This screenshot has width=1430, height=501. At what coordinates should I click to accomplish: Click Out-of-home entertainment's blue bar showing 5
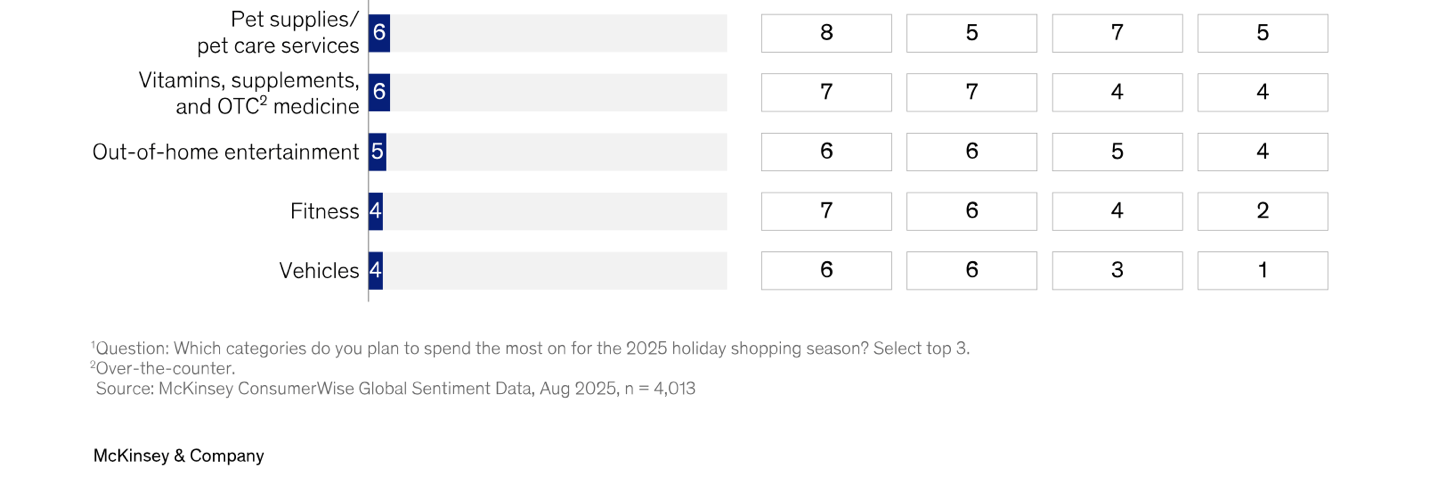[377, 152]
